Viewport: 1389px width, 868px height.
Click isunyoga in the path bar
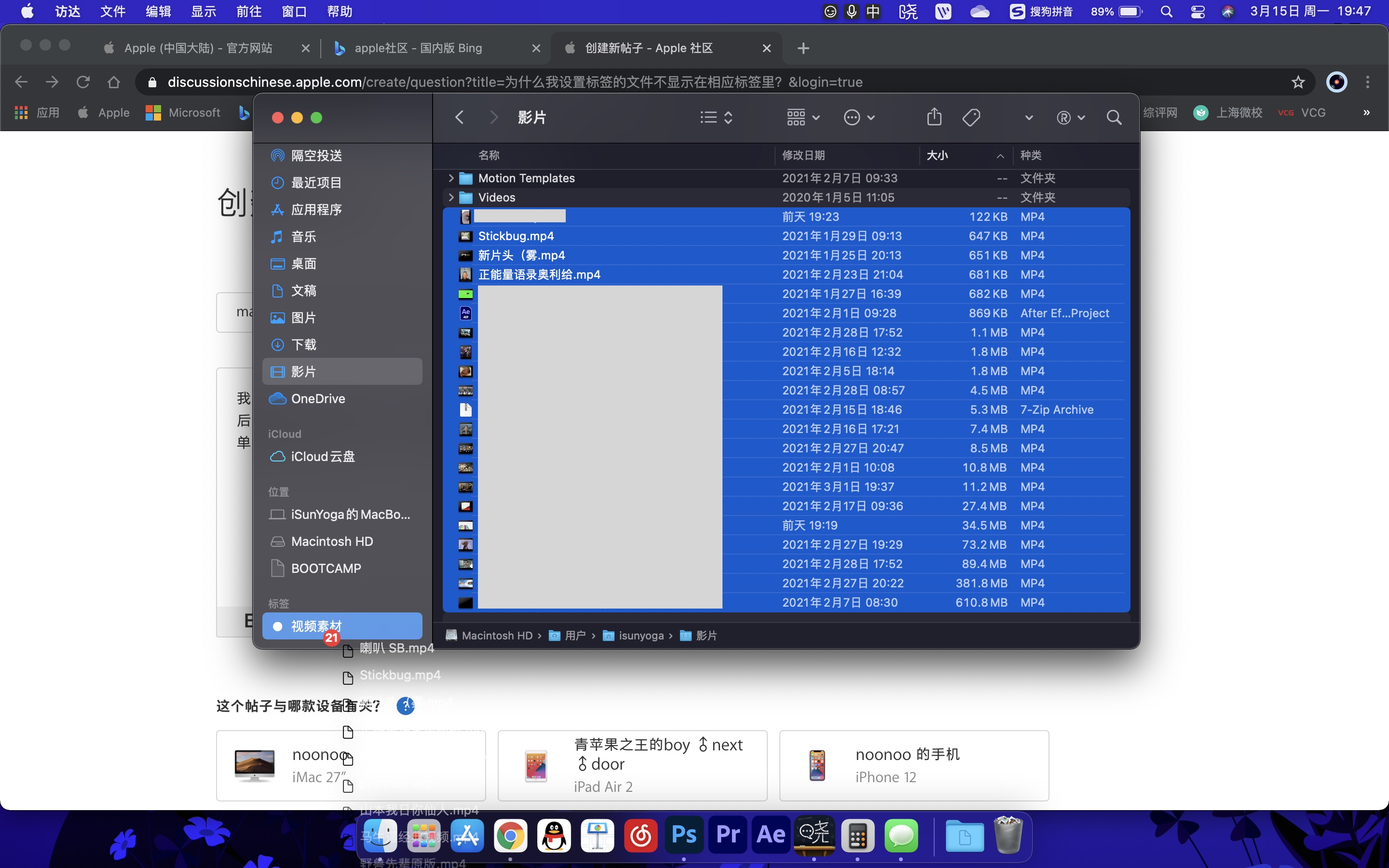[640, 636]
